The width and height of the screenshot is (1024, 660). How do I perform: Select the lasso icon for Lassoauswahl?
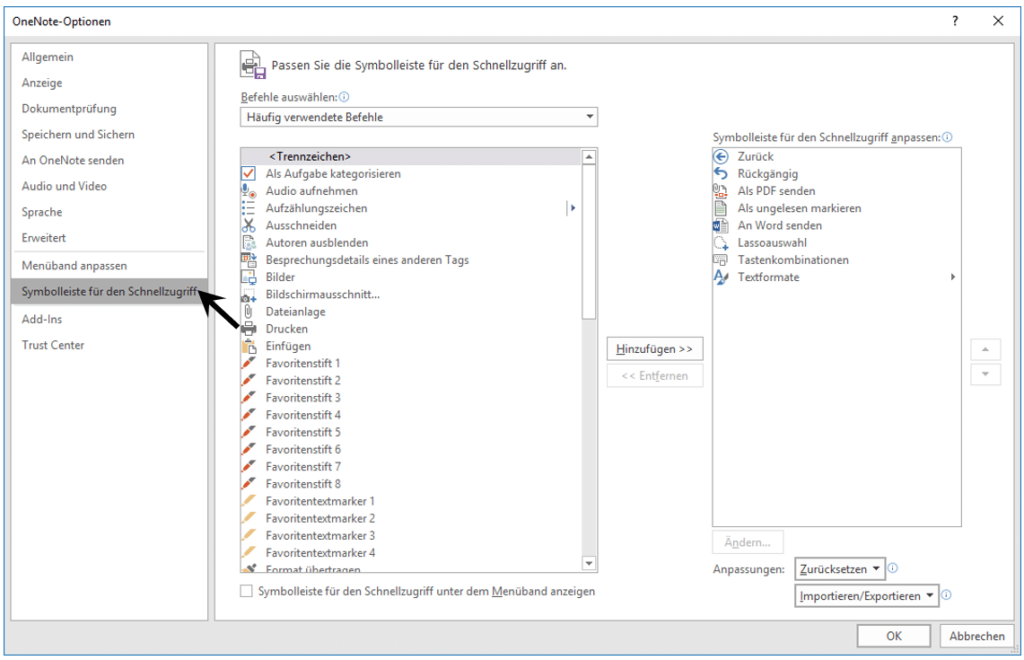click(x=720, y=243)
